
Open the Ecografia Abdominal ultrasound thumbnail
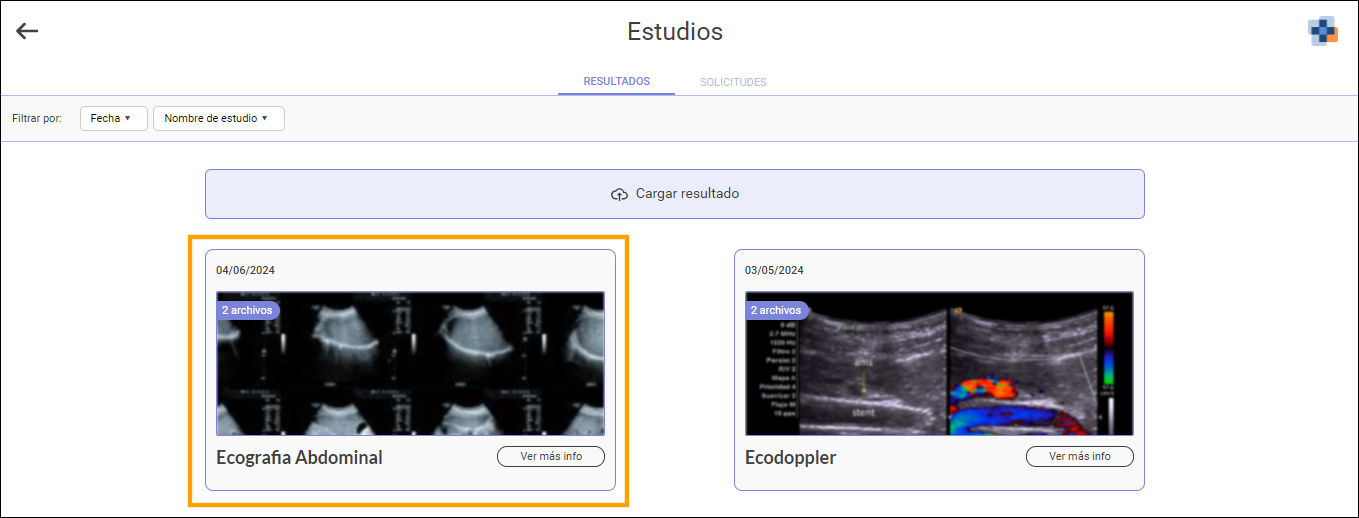tap(411, 363)
